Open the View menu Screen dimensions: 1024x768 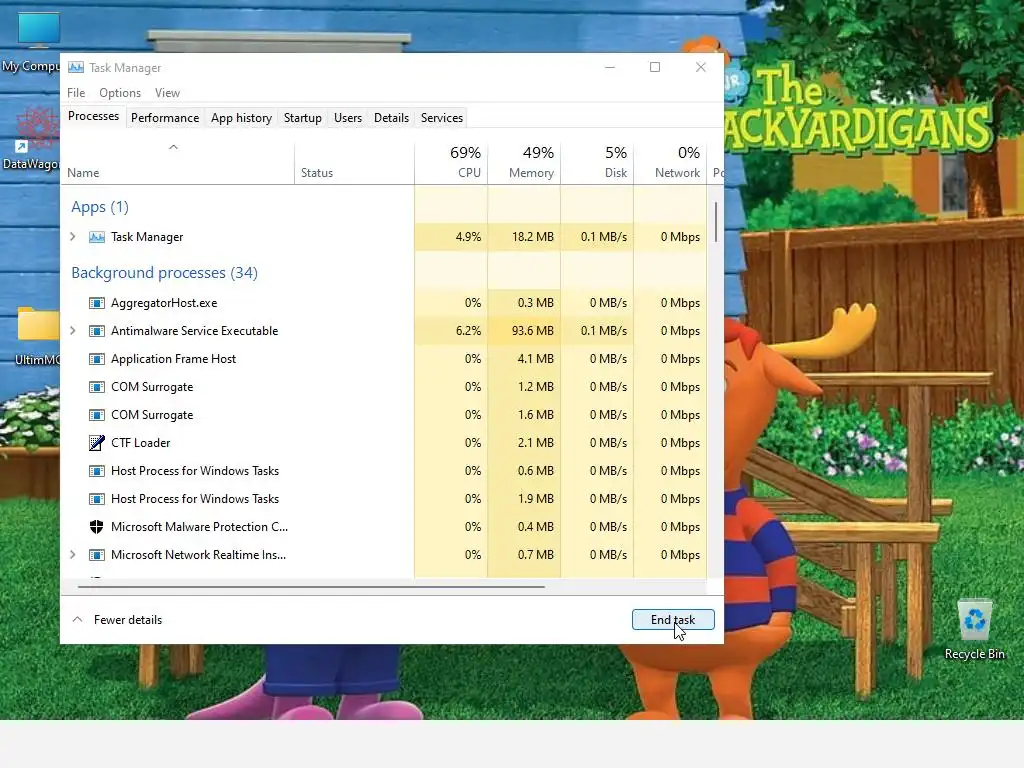(x=167, y=93)
